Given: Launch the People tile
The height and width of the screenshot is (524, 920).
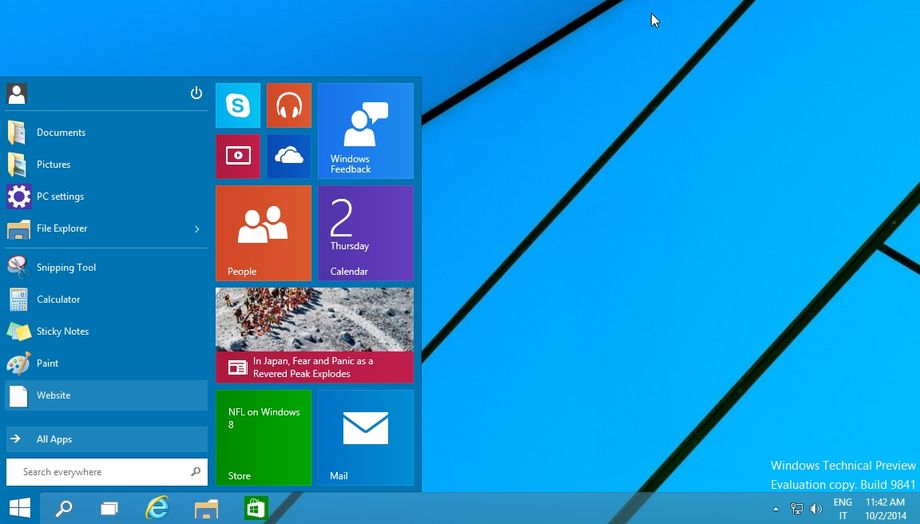Looking at the screenshot, I should 263,233.
